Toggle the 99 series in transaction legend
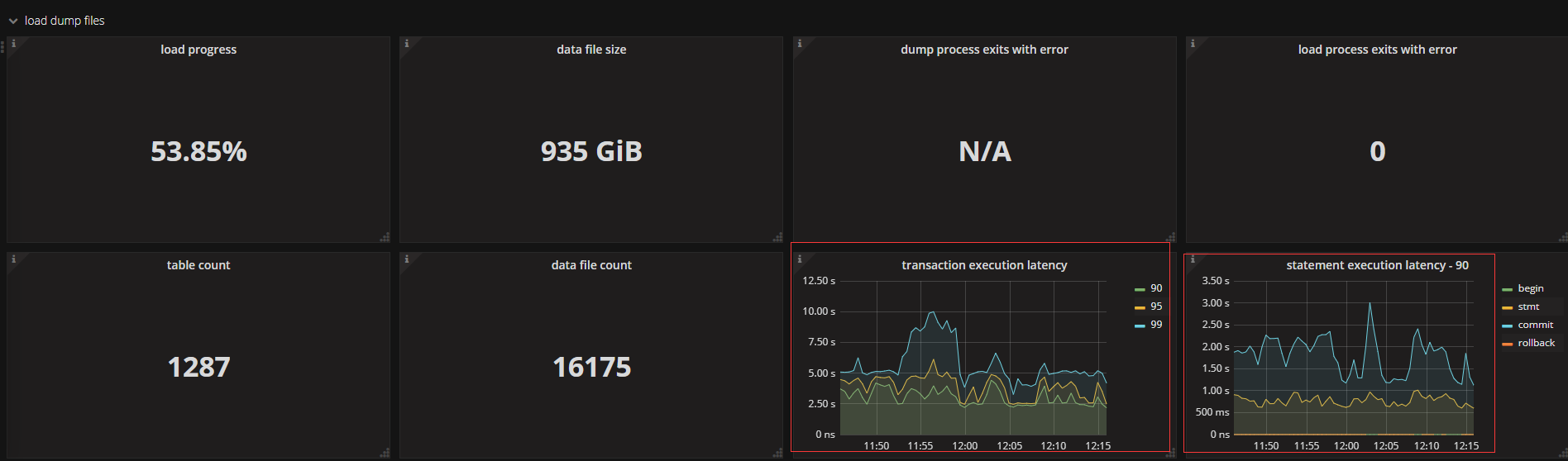 (x=1155, y=325)
